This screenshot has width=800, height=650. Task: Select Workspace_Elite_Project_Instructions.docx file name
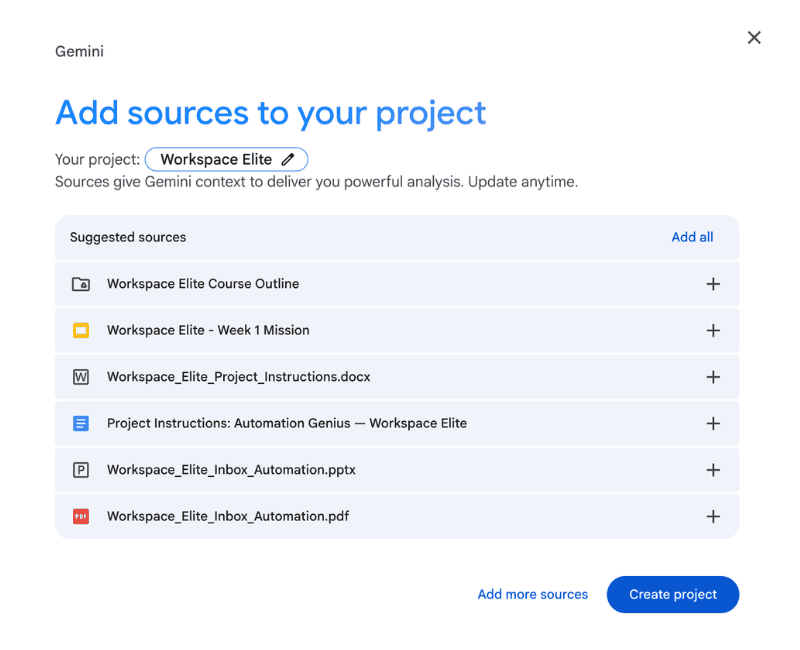pos(239,377)
